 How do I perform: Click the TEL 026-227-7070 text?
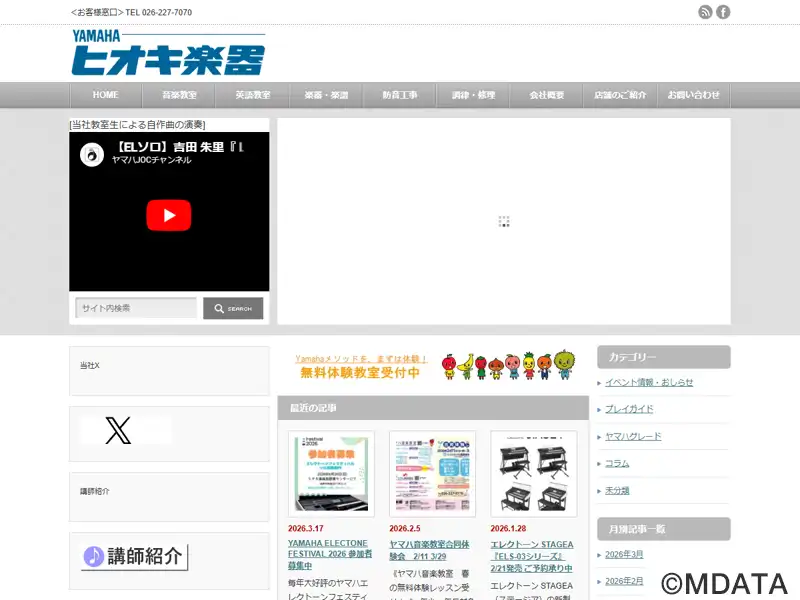[x=159, y=12]
